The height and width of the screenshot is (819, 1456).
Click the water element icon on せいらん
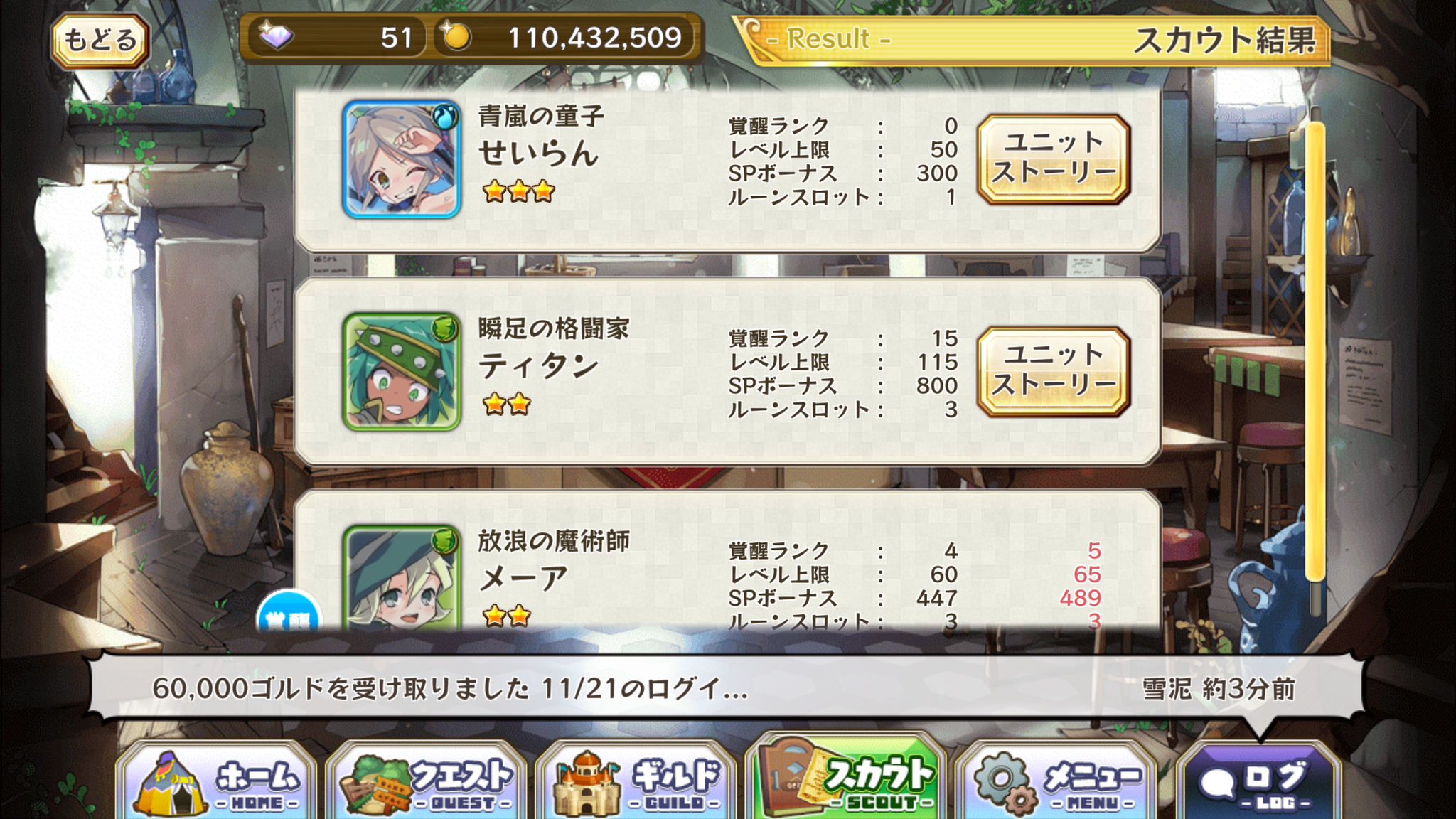[x=445, y=115]
